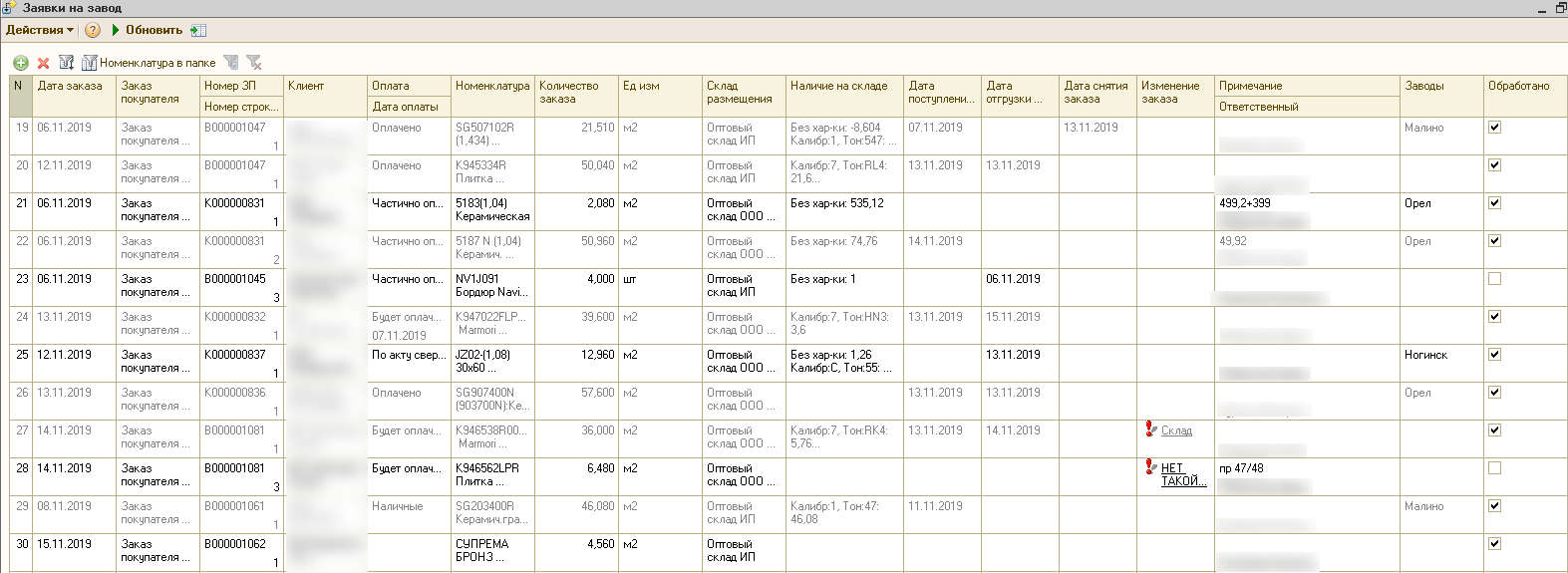Check the Обработано box for row 23
The width and height of the screenshot is (1568, 573).
point(1494,279)
